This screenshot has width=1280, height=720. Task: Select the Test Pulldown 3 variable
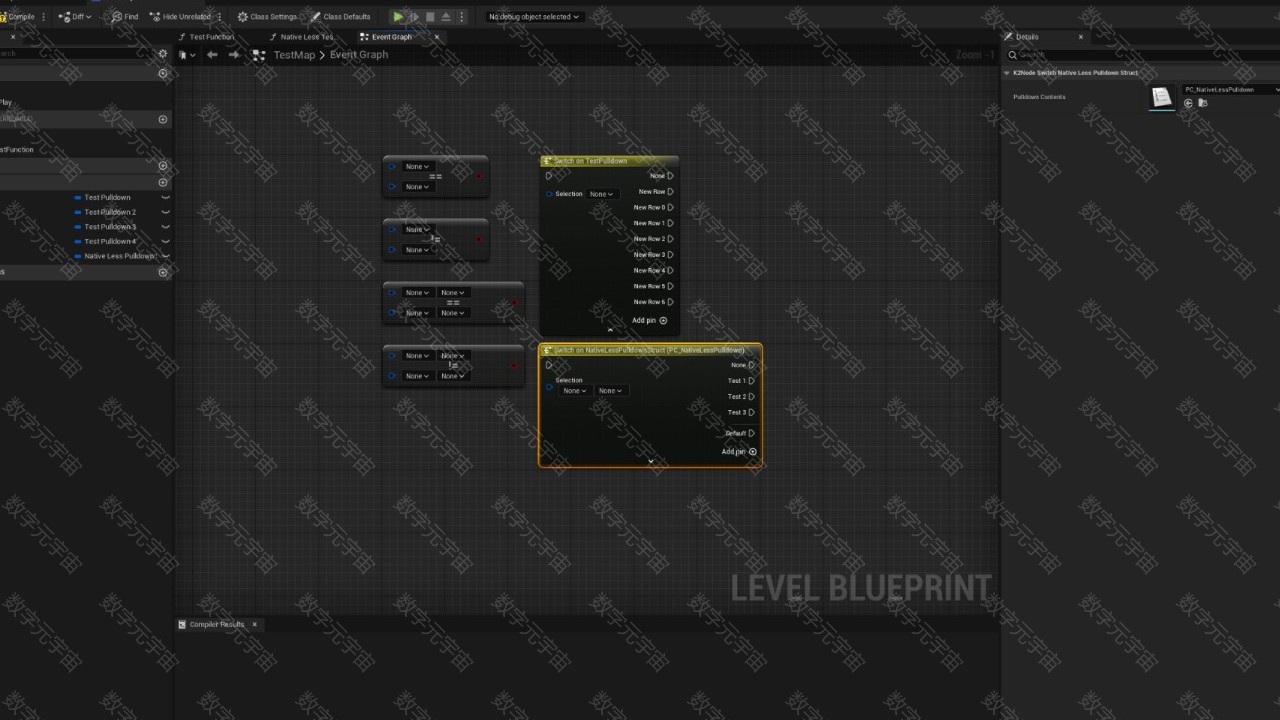pos(110,227)
